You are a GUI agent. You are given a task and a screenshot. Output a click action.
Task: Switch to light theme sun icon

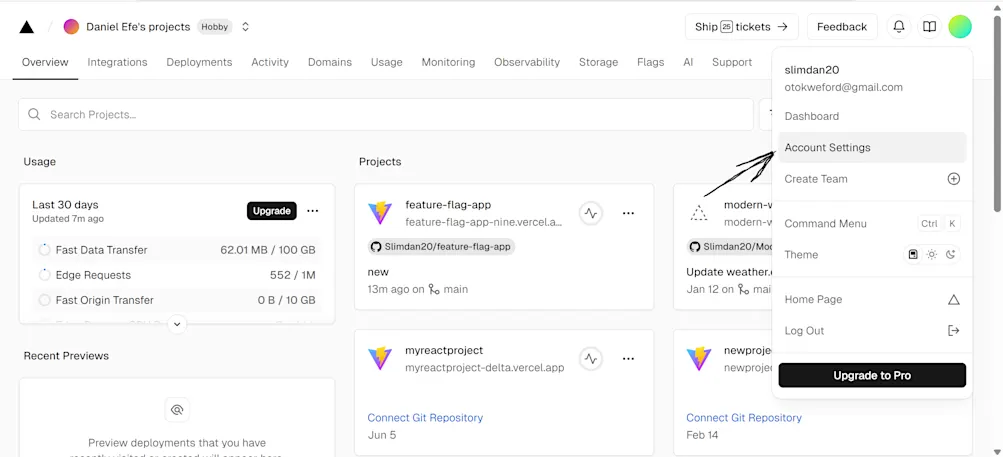click(x=932, y=255)
